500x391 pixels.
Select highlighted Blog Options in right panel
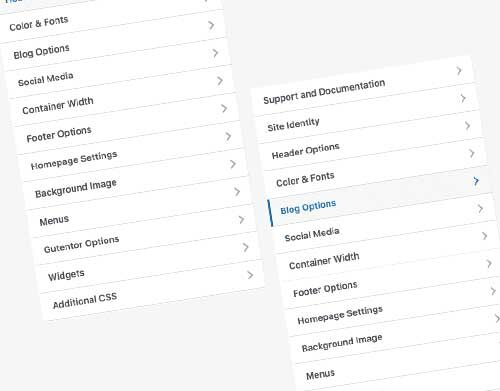point(308,207)
